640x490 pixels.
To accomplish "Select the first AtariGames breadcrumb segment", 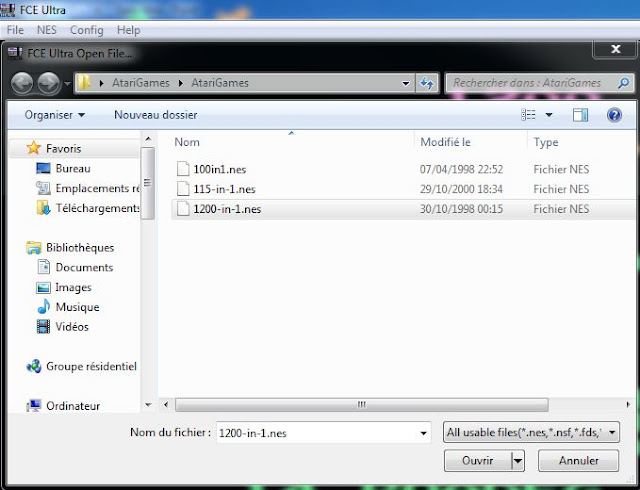I will 140,83.
